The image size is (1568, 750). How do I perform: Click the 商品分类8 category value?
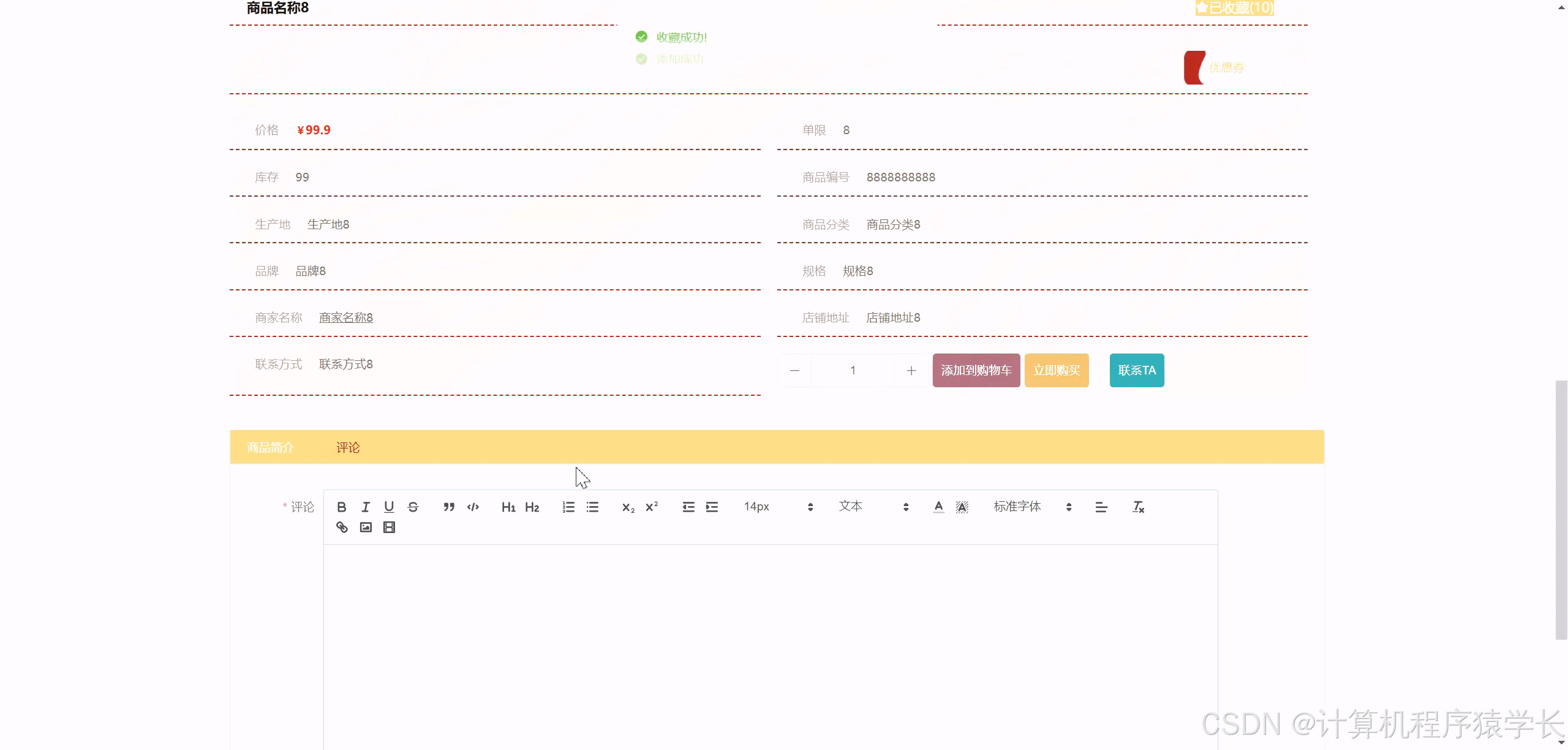click(x=893, y=224)
